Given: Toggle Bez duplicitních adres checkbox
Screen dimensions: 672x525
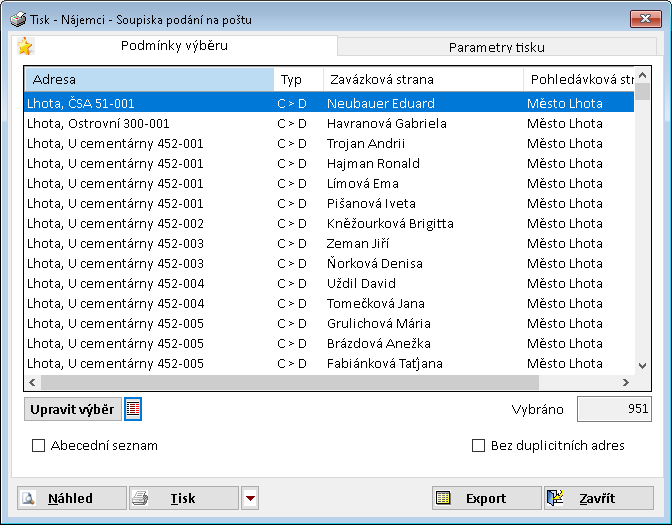Looking at the screenshot, I should coord(478,446).
